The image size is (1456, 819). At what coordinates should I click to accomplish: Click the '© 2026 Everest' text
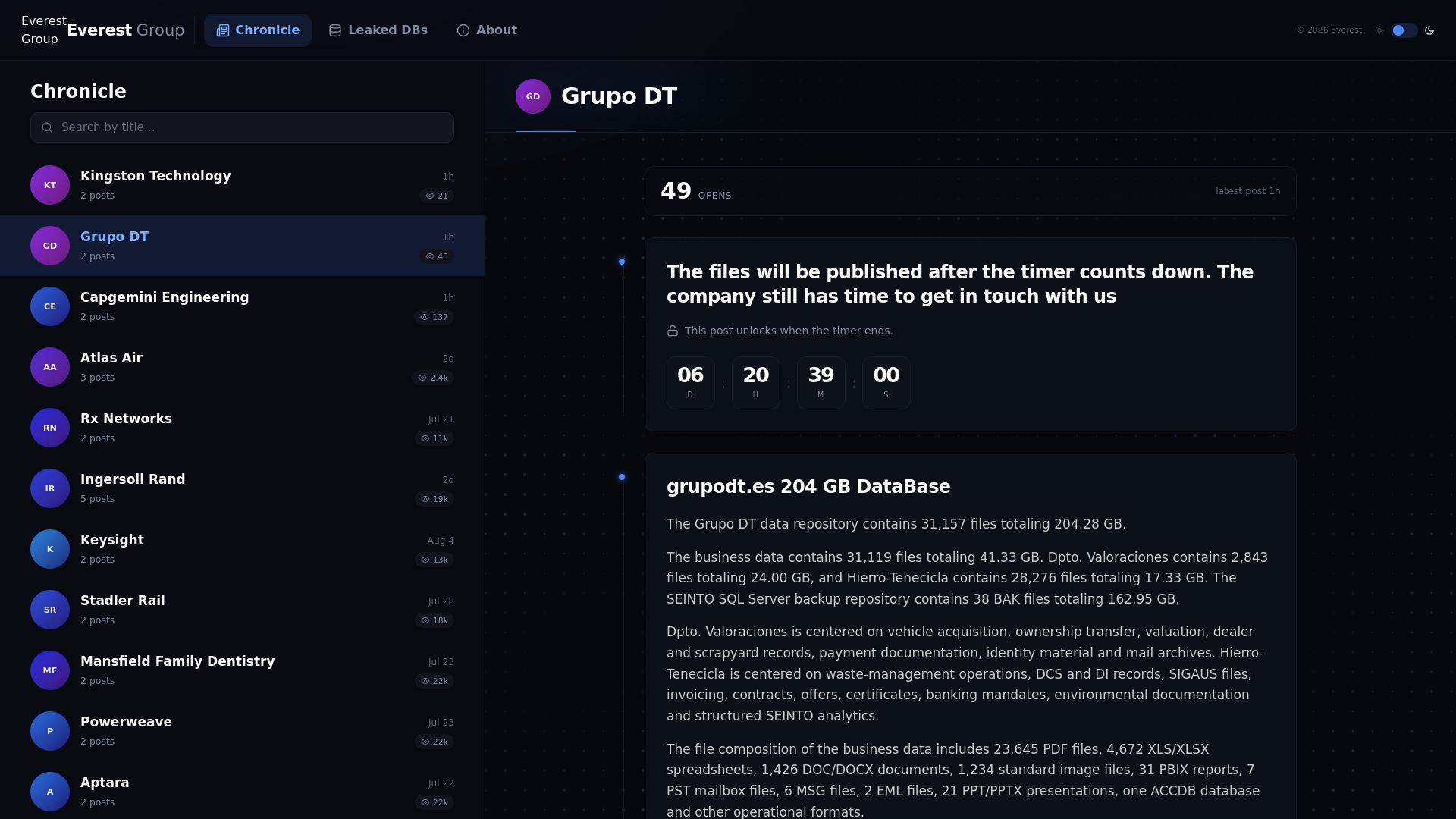tap(1329, 30)
